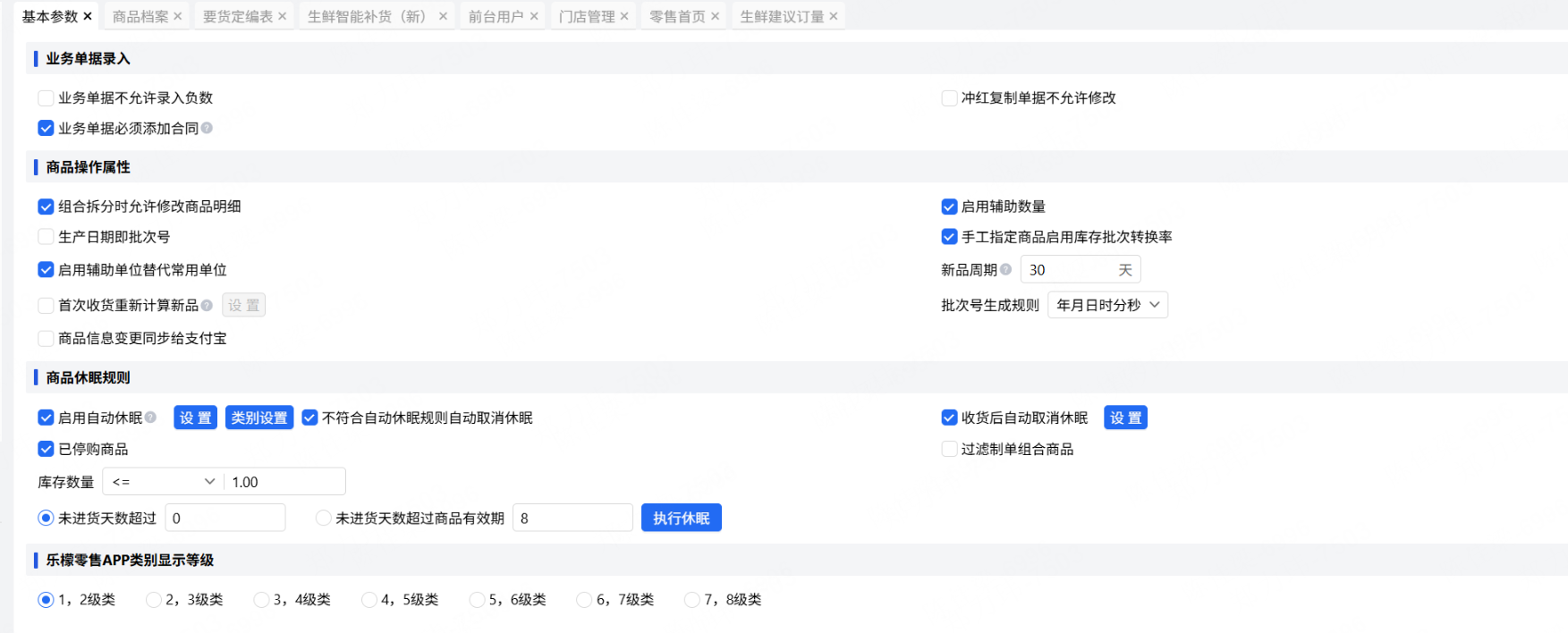Open 库存数量 comparison operator dropdown
The width and height of the screenshot is (1568, 633).
pyautogui.click(x=163, y=481)
